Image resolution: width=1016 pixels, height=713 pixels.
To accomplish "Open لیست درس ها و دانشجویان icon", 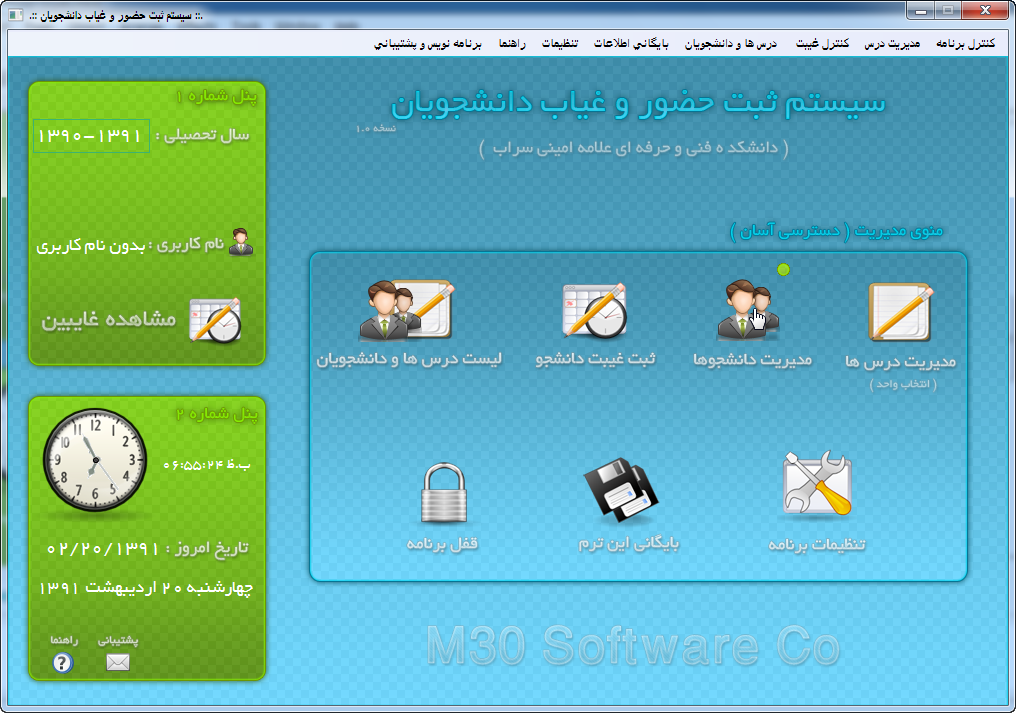I will (x=407, y=312).
